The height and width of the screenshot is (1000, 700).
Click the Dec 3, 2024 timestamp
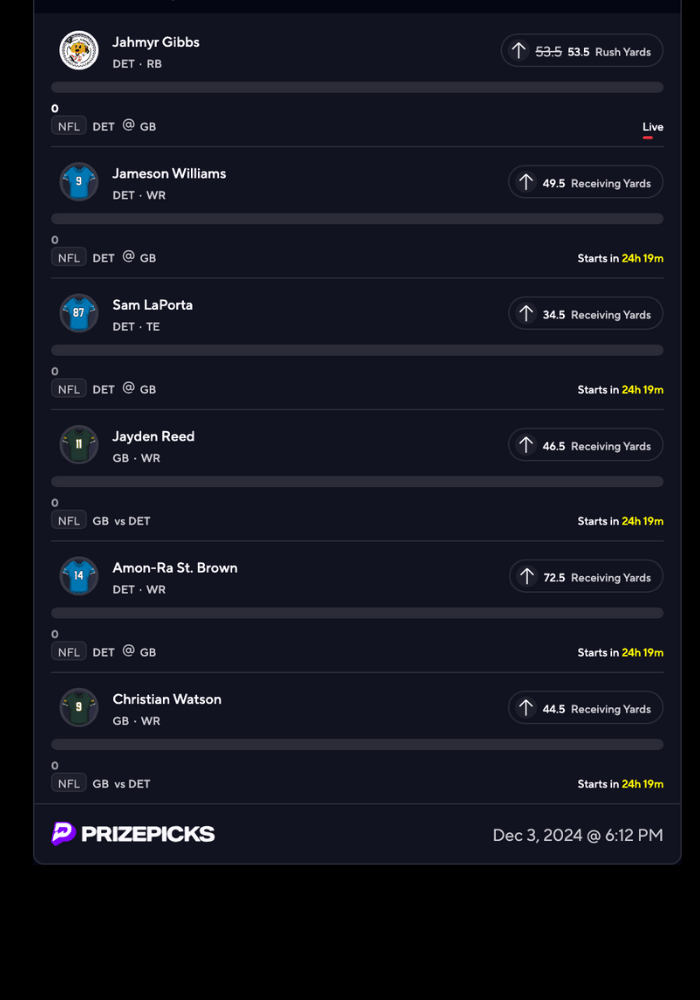pos(577,835)
